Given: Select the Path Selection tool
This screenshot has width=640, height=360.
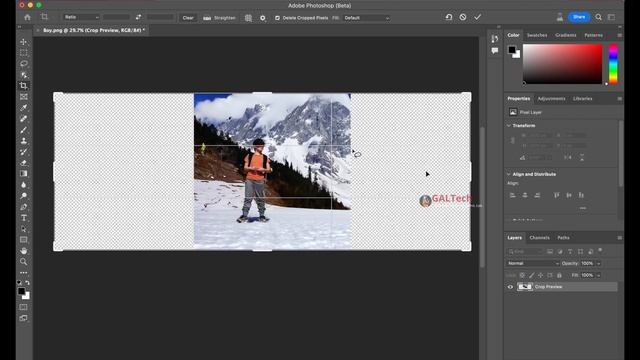Looking at the screenshot, I should (24, 229).
